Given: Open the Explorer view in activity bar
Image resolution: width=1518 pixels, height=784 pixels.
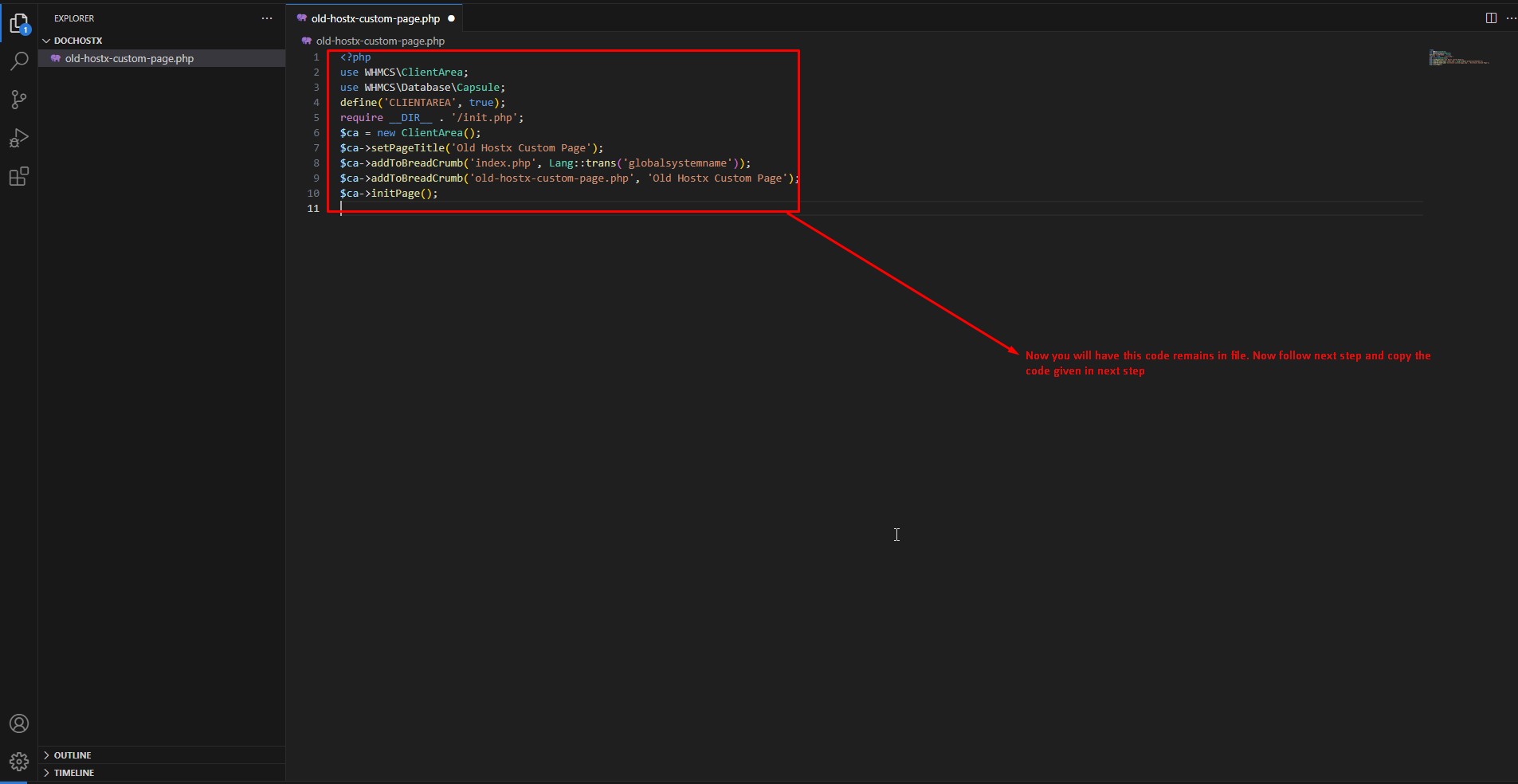Looking at the screenshot, I should click(19, 23).
